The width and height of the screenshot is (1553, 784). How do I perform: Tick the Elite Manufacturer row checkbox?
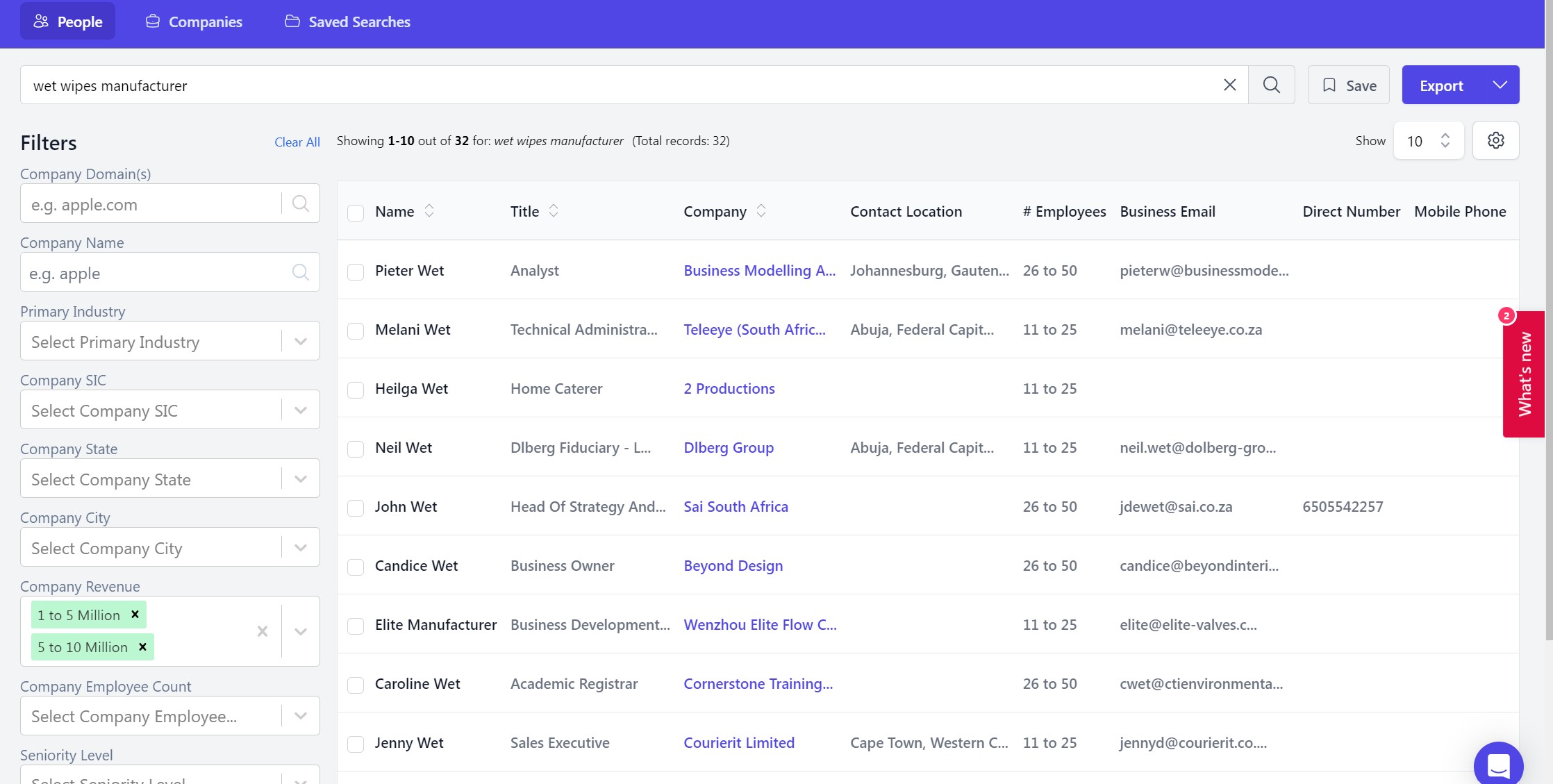[356, 626]
